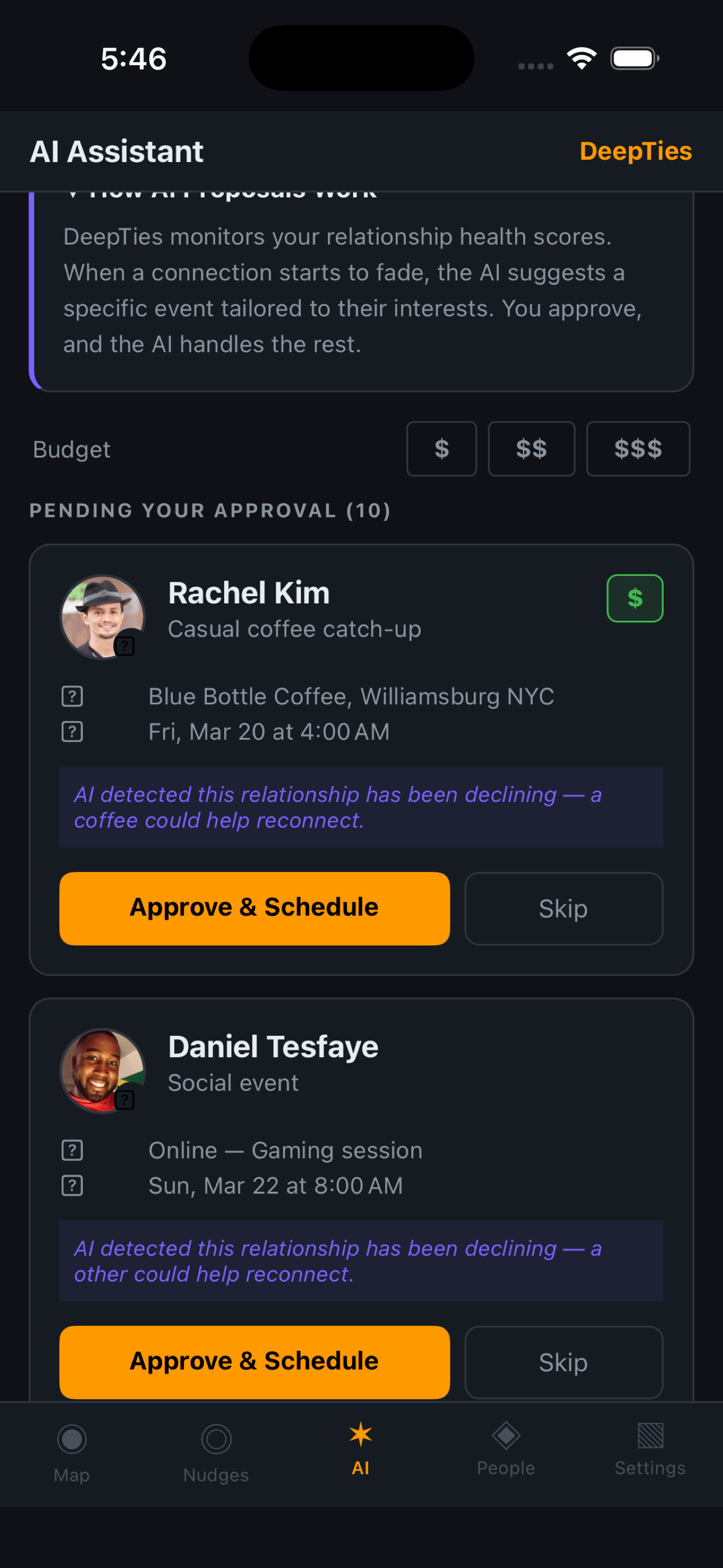The width and height of the screenshot is (723, 1568).
Task: Tap the green $ badge on Rachel Kim card
Action: 635,598
